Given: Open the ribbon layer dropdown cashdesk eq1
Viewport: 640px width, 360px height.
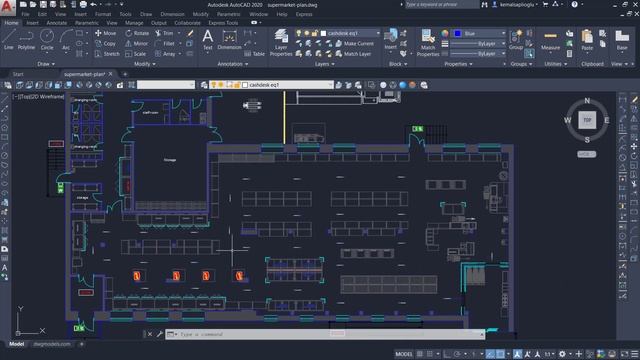Looking at the screenshot, I should click(x=338, y=33).
